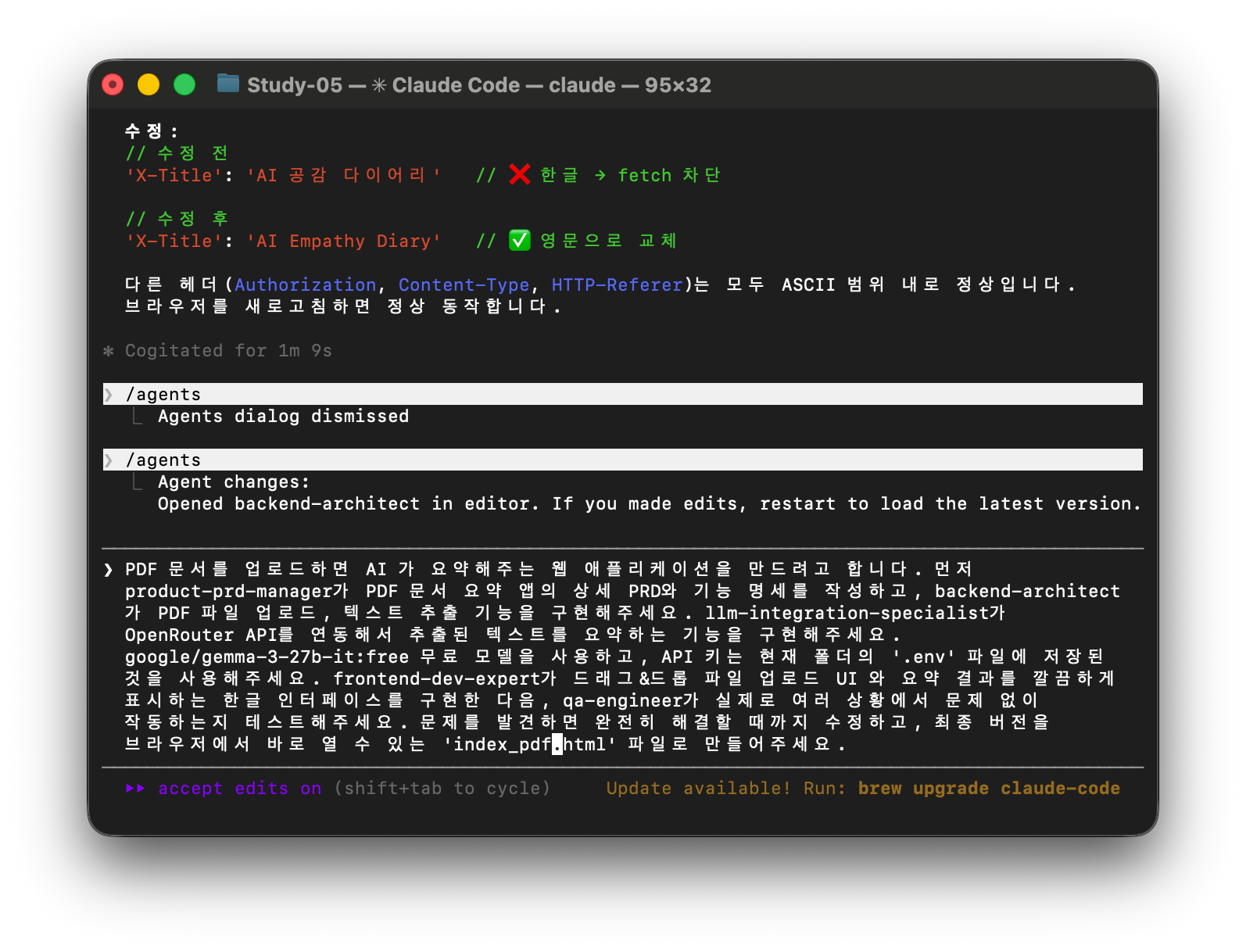Click 'brew upgrade claude-code' command text
This screenshot has height=952, width=1246.
click(989, 788)
